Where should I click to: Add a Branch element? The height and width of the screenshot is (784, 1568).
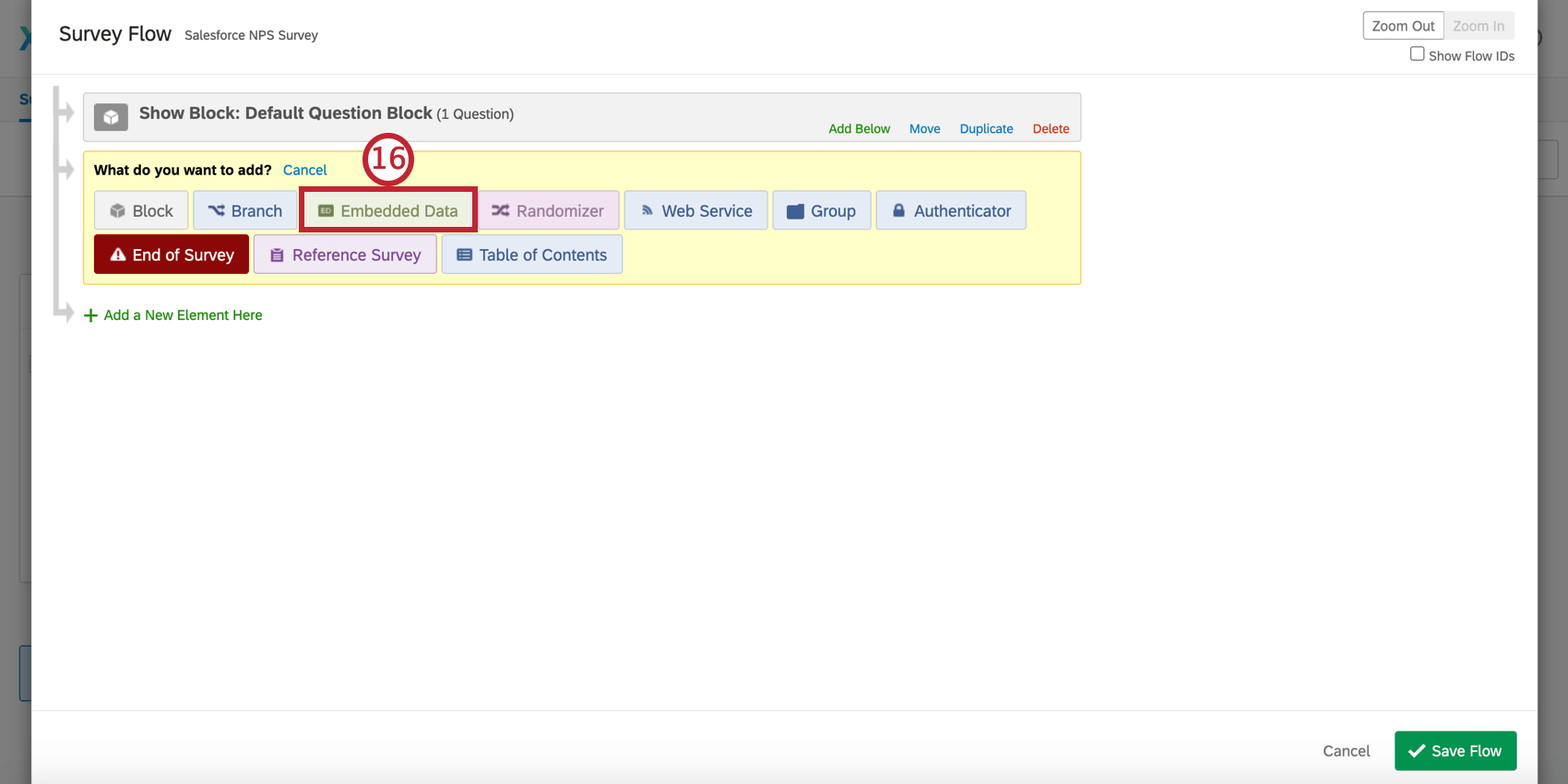point(245,210)
